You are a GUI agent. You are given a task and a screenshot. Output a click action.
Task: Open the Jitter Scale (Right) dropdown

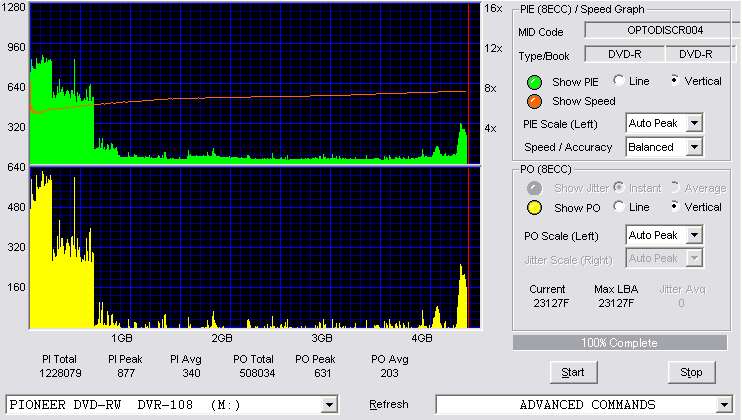tap(694, 258)
